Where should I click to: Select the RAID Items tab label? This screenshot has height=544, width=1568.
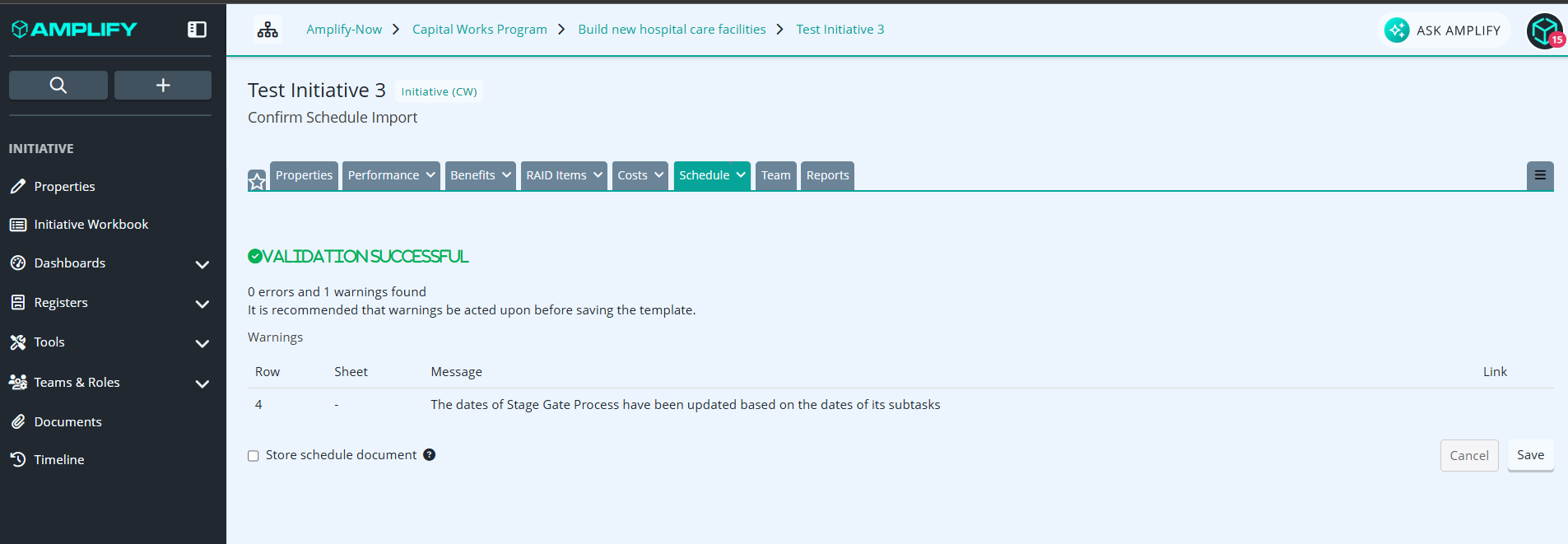556,175
